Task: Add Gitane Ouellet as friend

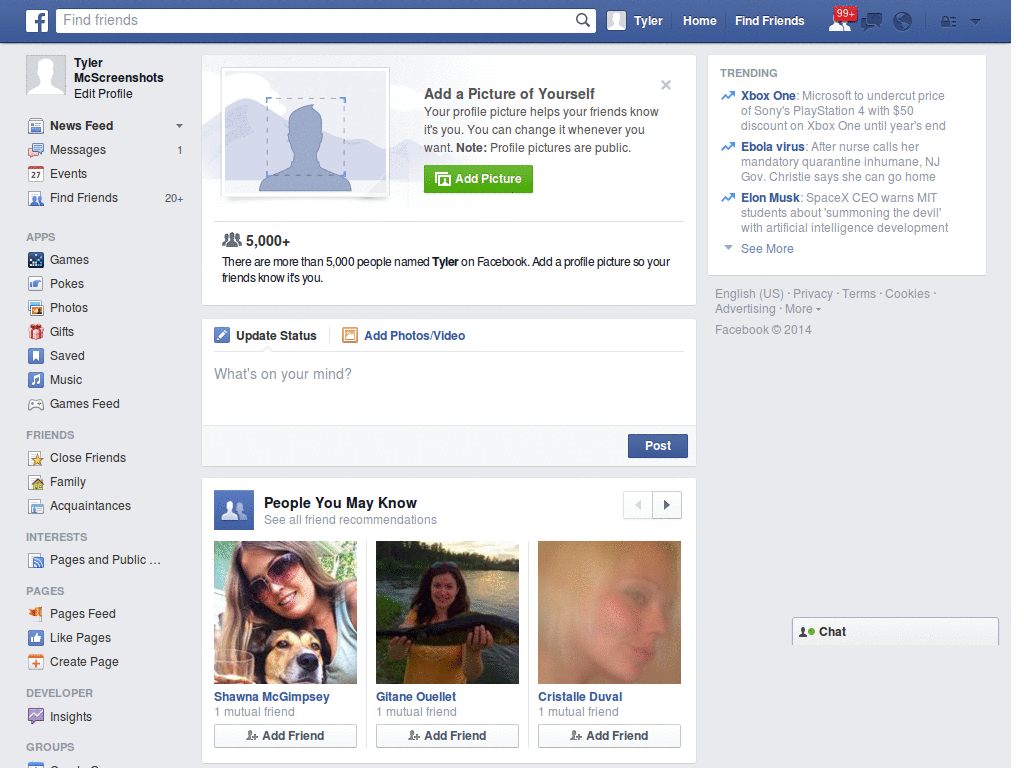Action: [x=447, y=736]
